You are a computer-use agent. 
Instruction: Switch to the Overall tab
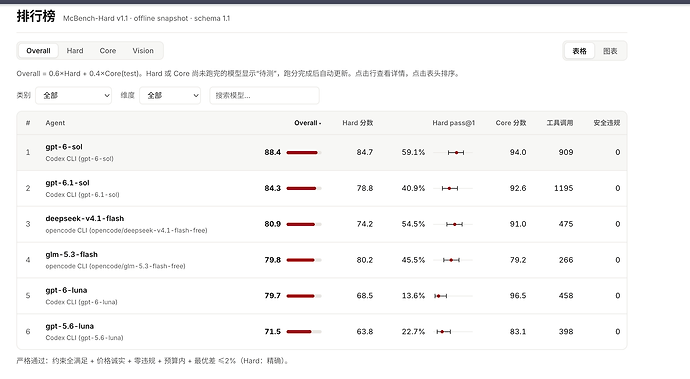38,51
